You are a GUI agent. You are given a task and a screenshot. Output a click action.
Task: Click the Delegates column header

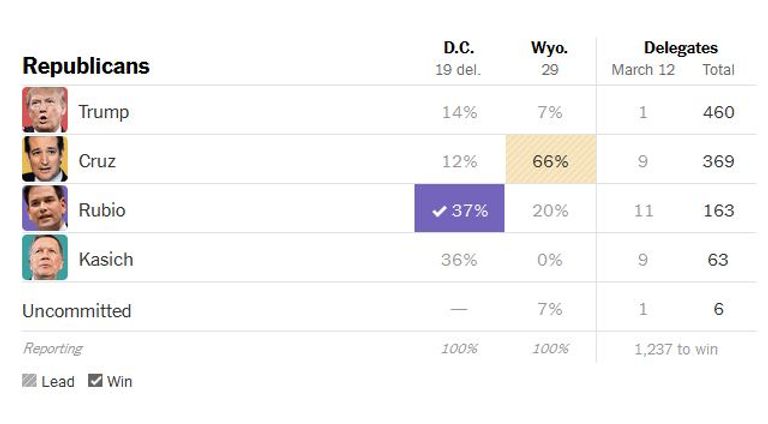[x=680, y=48]
